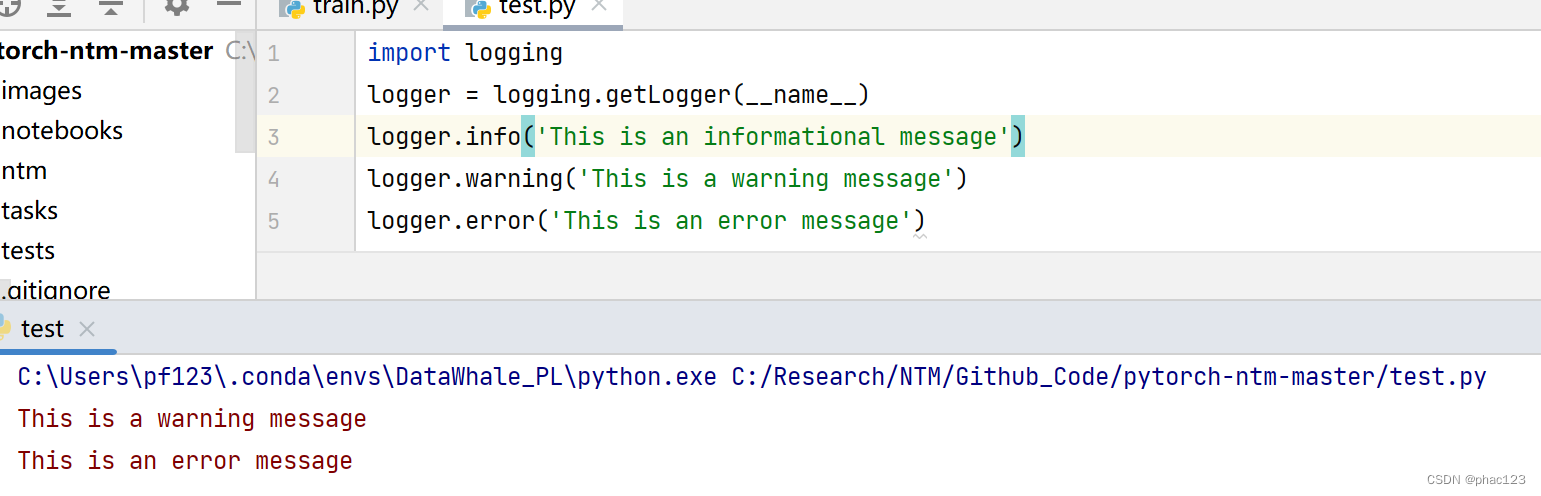Close the 'test' Run tab
The width and height of the screenshot is (1541, 496).
(87, 329)
